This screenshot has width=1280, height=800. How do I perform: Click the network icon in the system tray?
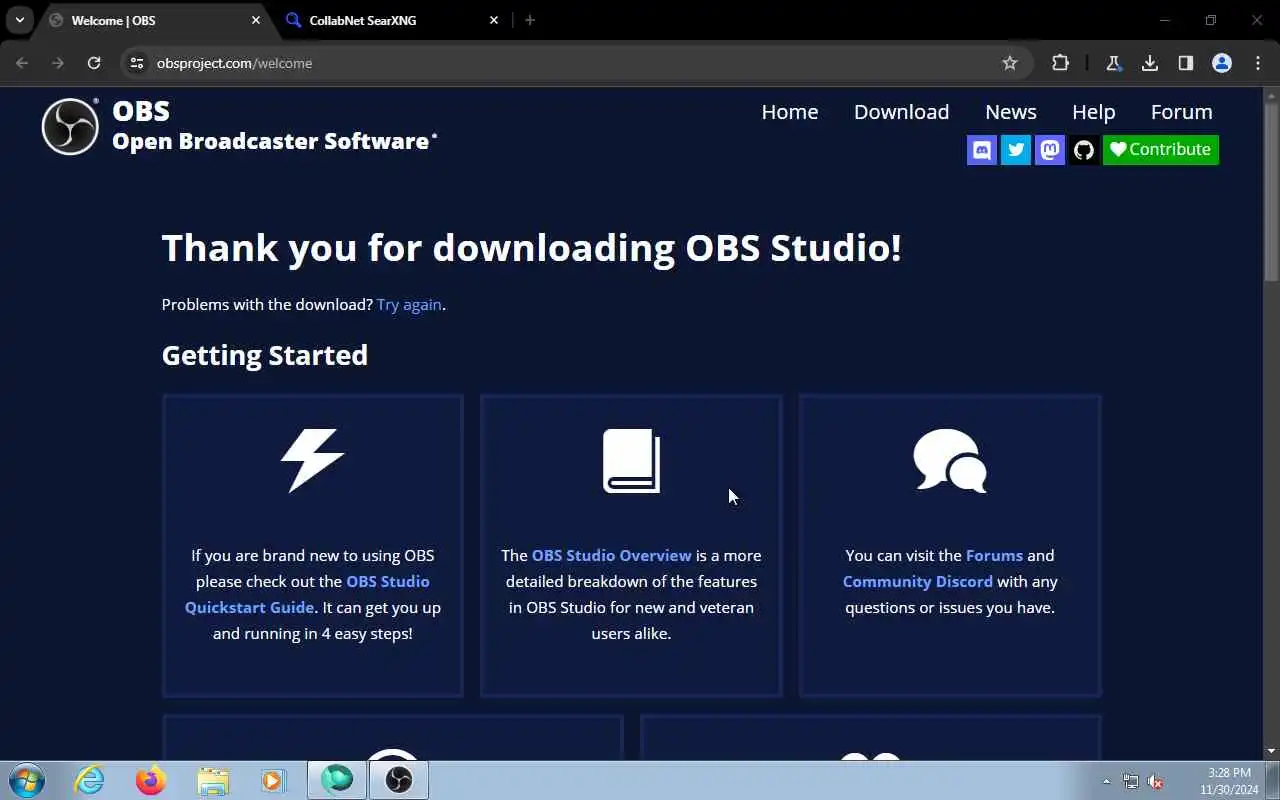click(1131, 781)
